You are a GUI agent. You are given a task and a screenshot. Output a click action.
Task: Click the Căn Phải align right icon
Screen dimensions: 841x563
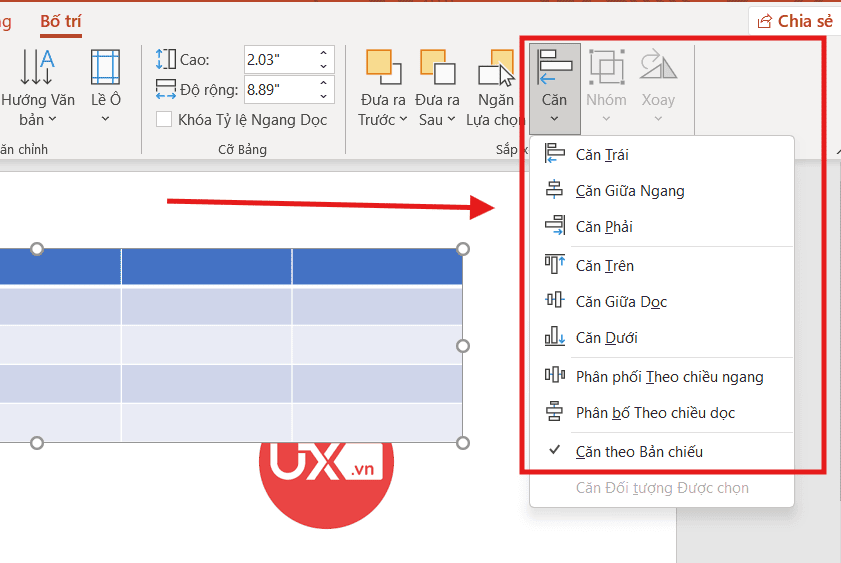click(x=554, y=226)
